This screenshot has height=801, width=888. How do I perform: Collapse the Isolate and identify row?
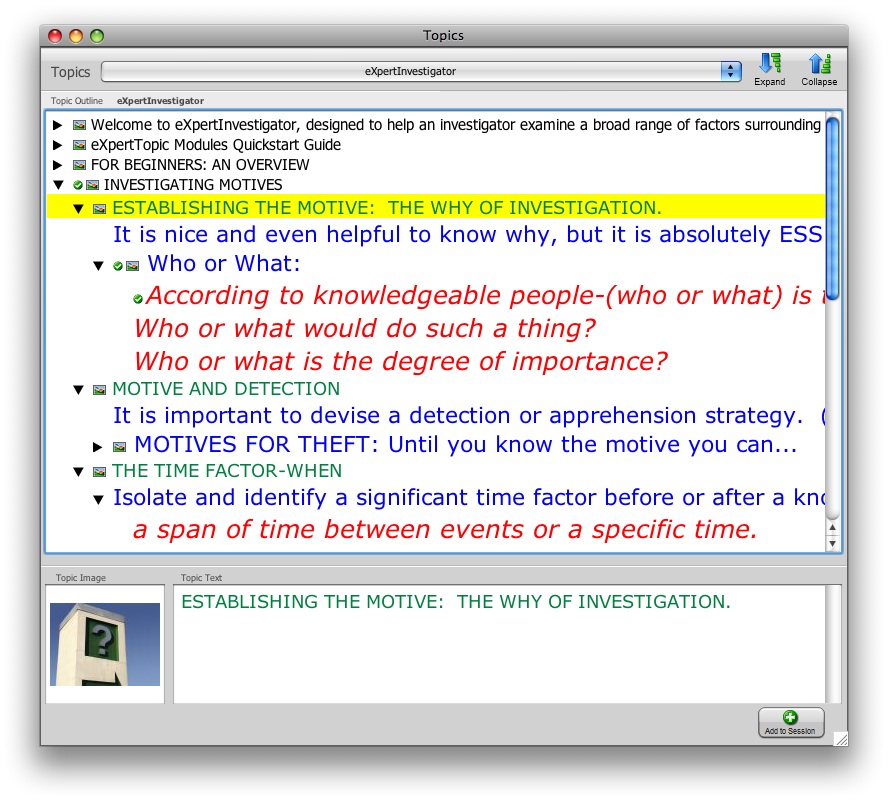[x=99, y=500]
